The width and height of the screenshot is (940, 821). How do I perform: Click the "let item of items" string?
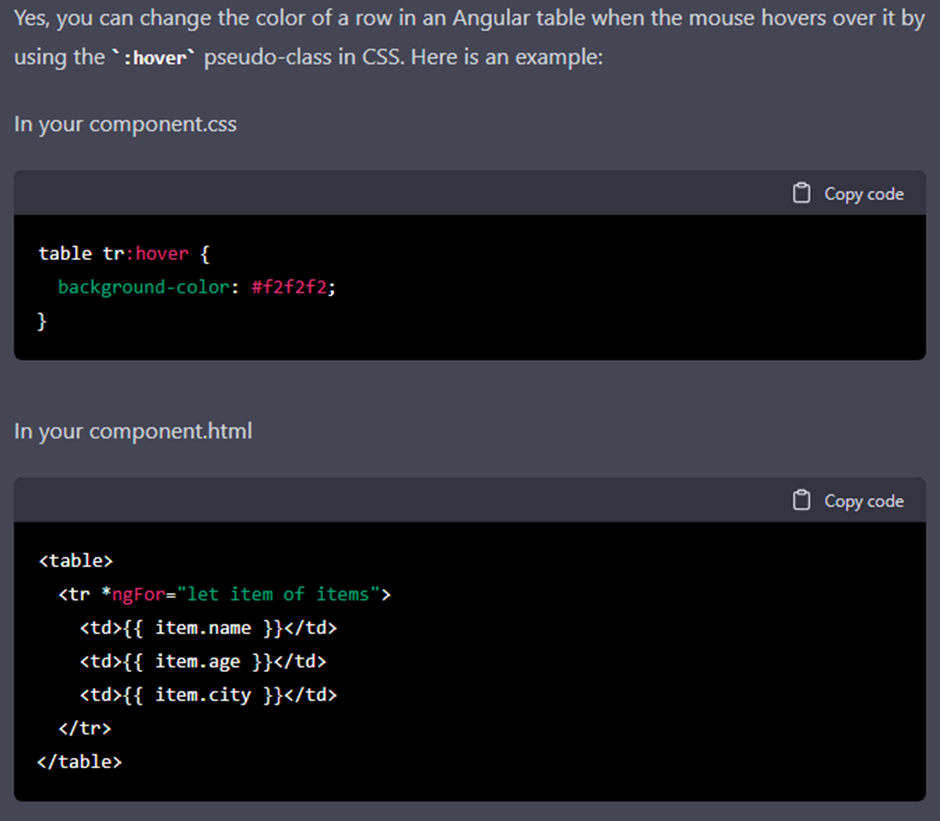275,594
